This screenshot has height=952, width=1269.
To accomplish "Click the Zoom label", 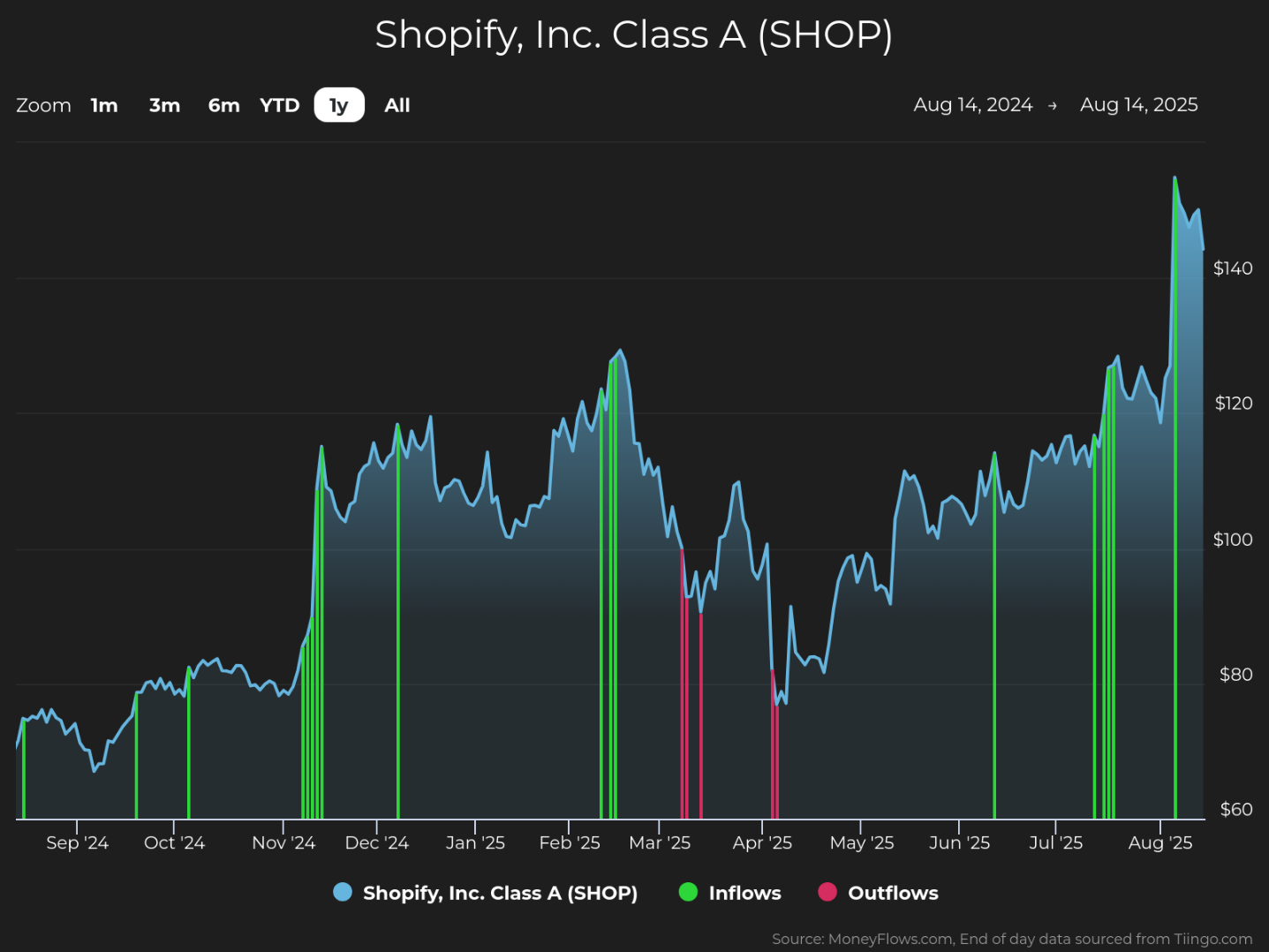I will click(x=43, y=105).
